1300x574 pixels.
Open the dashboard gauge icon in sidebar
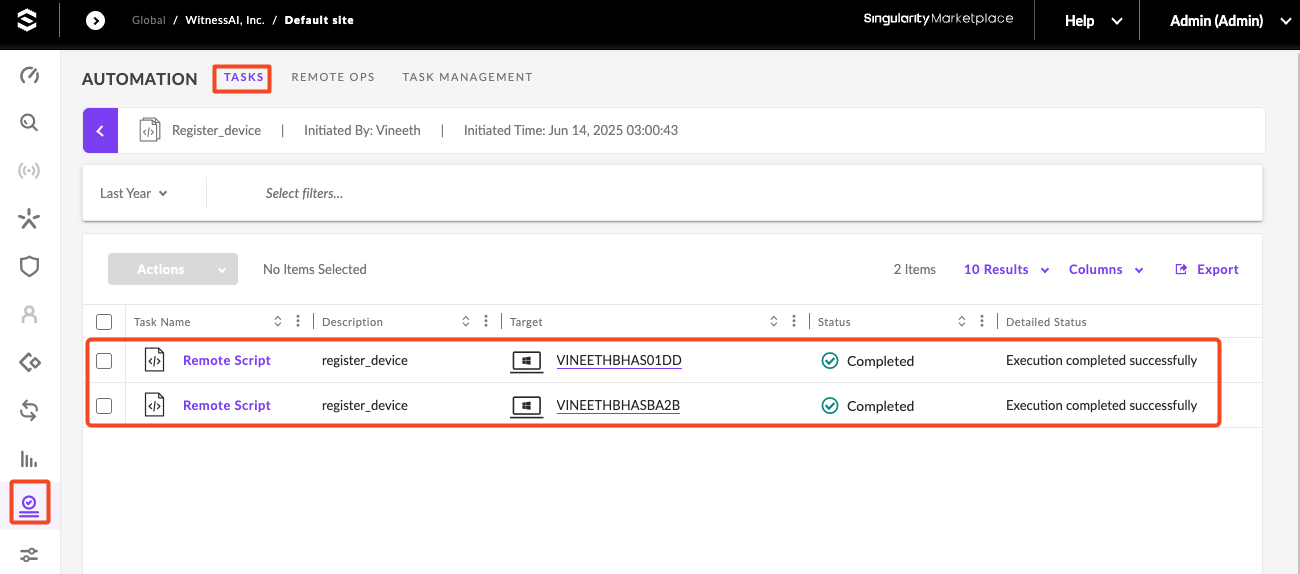(29, 76)
